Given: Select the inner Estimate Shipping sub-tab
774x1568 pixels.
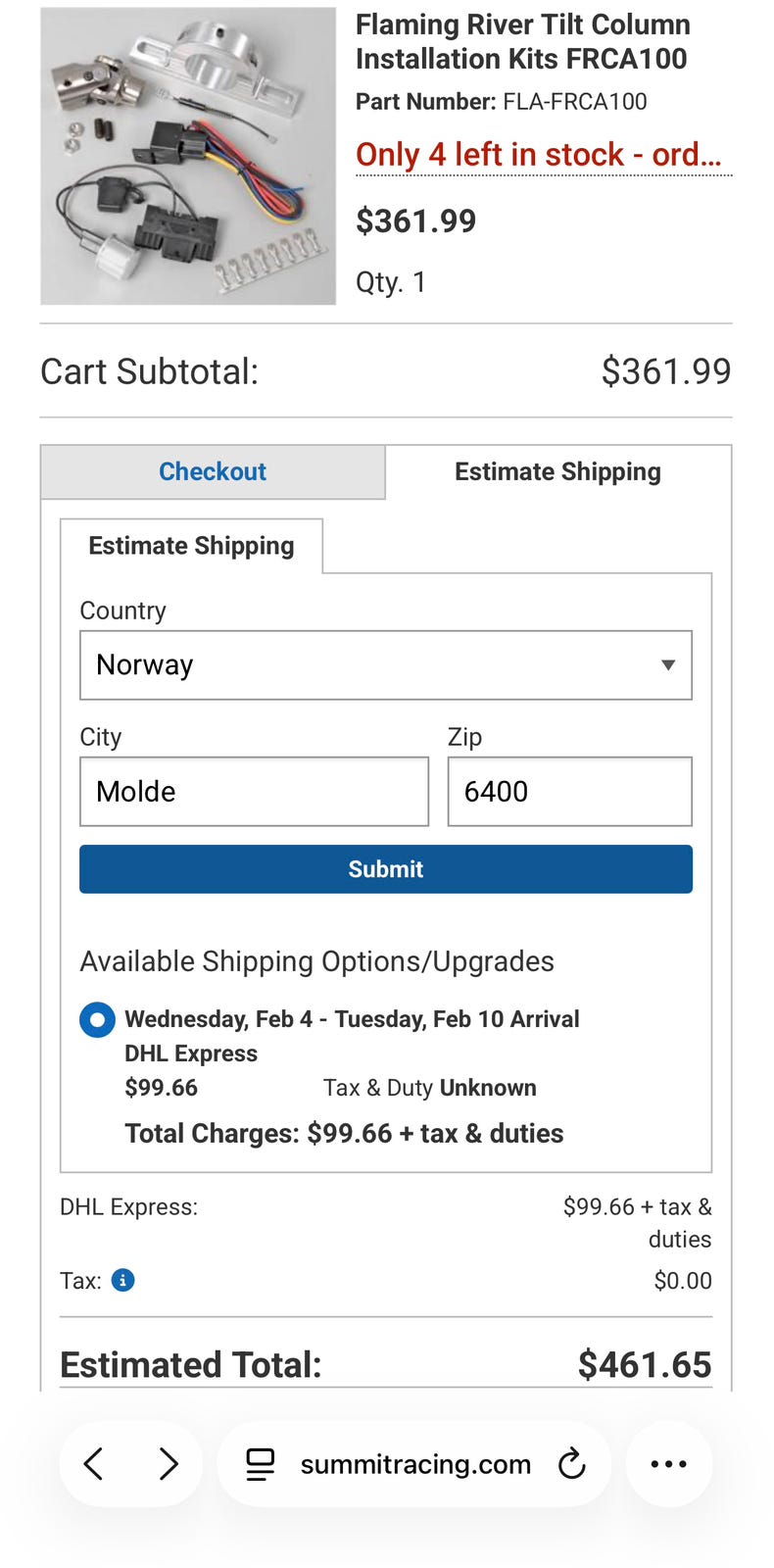Looking at the screenshot, I should click(x=191, y=546).
